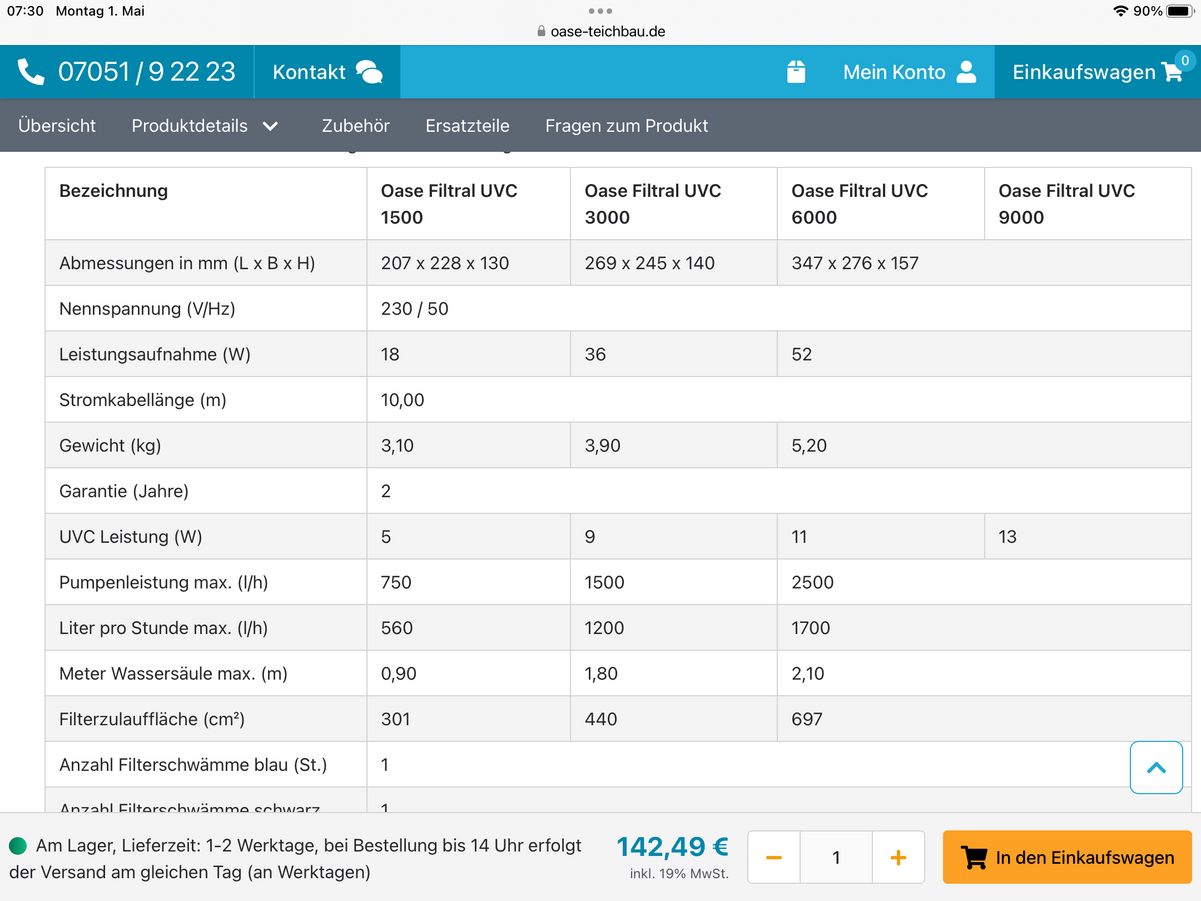Click the Leistungsaufnahme (W) row label
1201x901 pixels.
[x=154, y=354]
